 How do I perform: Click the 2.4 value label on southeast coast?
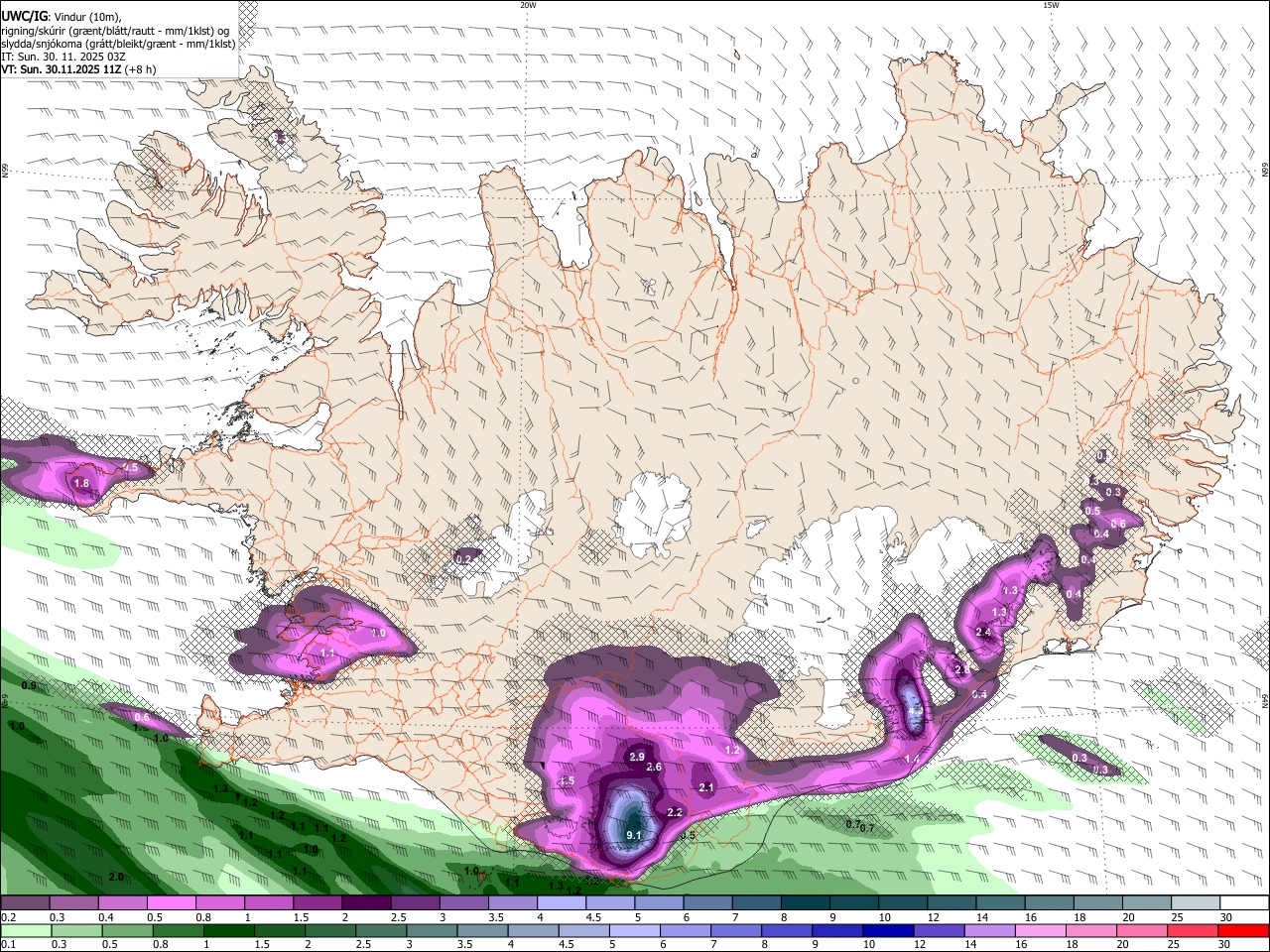coord(983,633)
